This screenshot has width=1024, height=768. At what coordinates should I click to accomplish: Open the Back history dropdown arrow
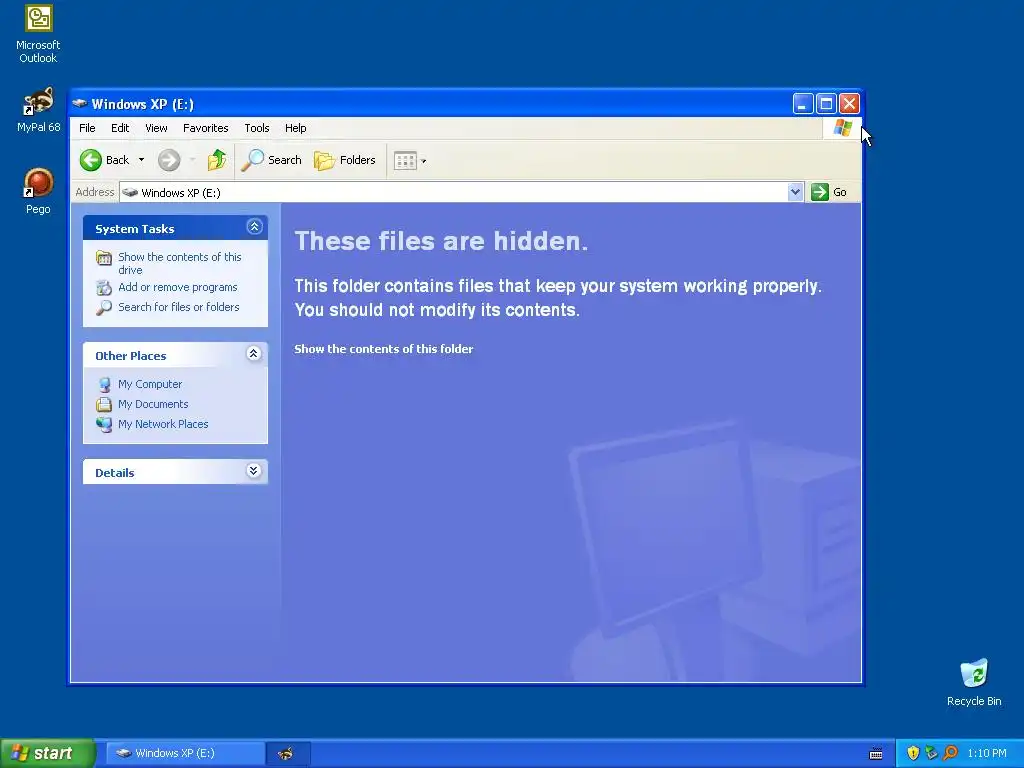click(141, 160)
